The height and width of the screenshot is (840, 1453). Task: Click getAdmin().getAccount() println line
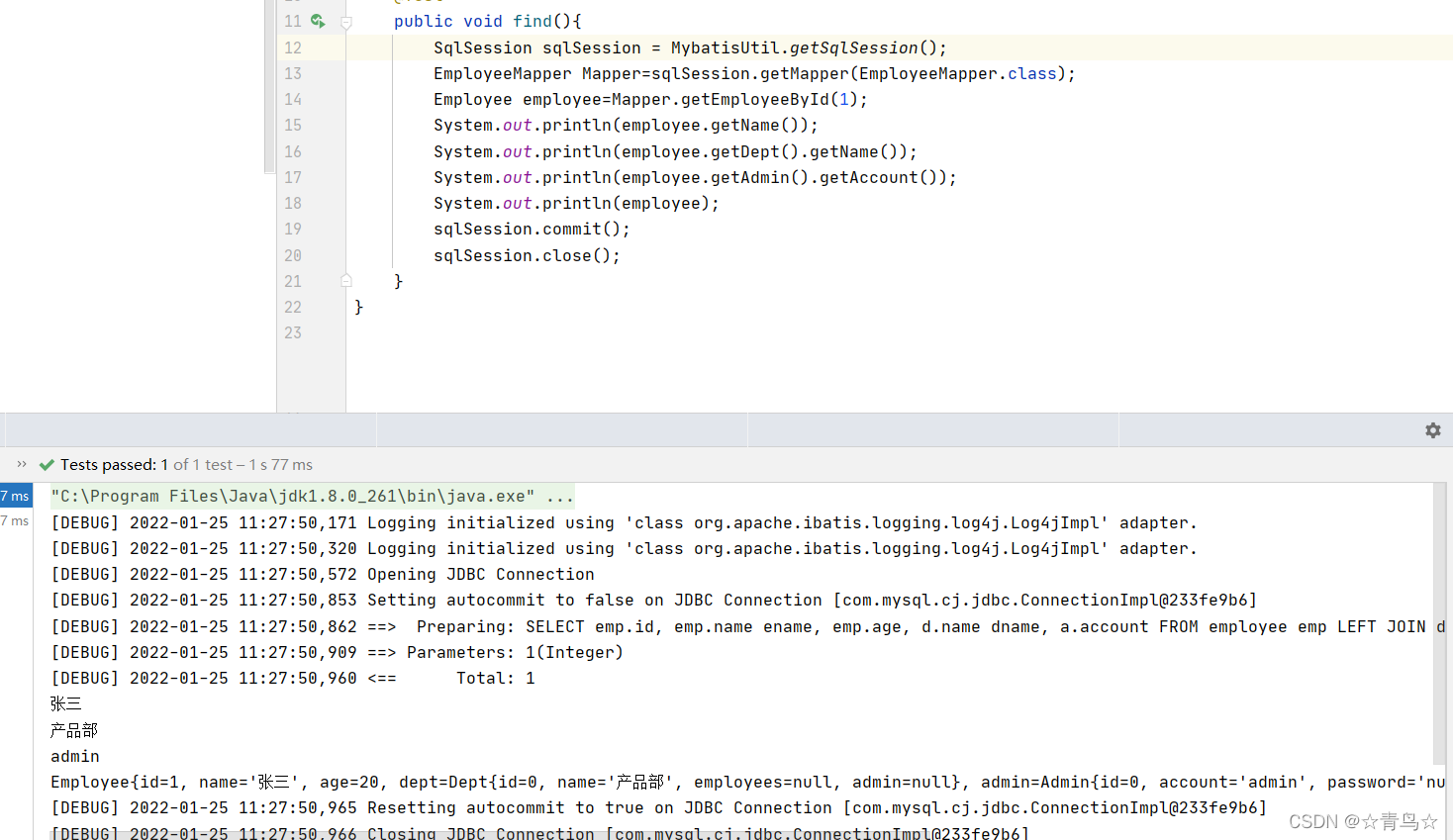point(695,177)
